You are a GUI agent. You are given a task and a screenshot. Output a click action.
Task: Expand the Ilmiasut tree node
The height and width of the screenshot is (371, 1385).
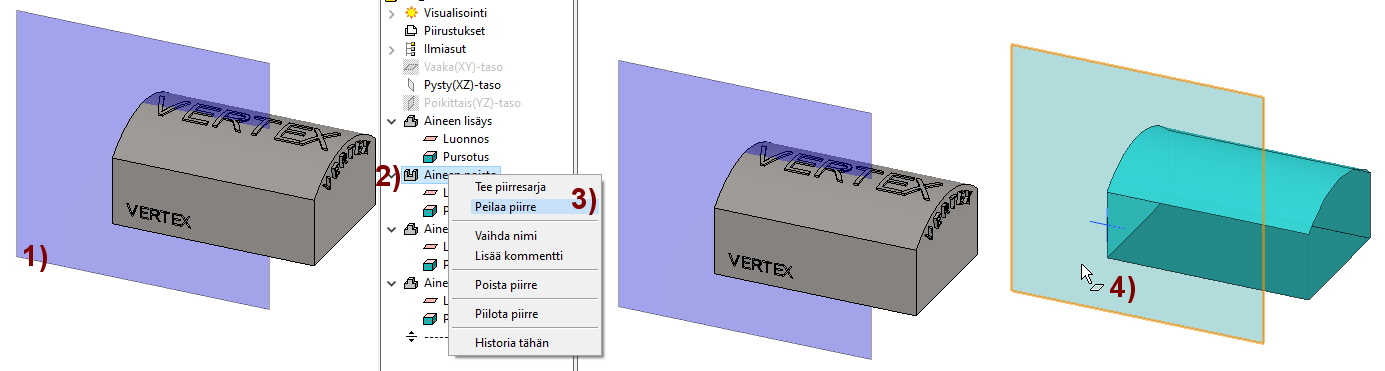coord(391,49)
